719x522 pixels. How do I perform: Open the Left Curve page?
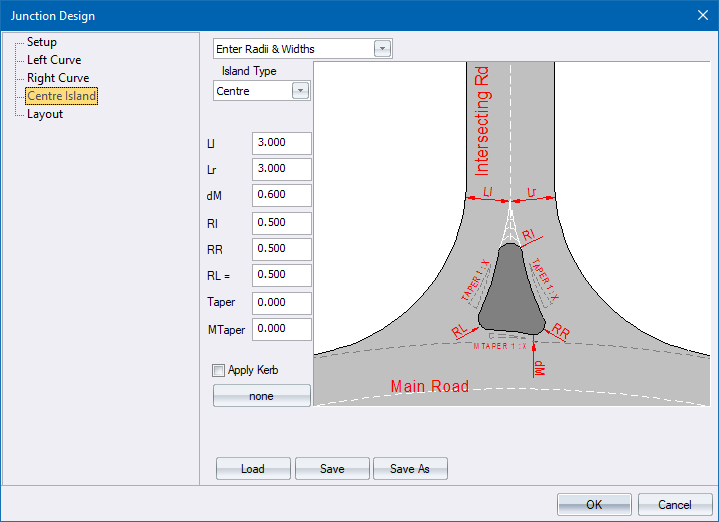(55, 60)
